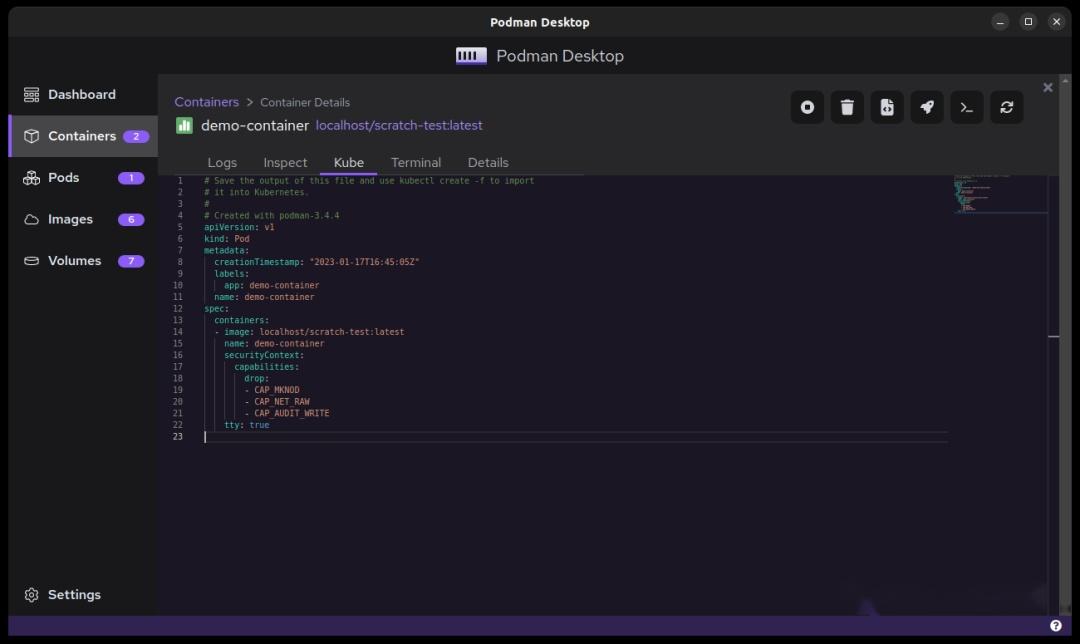This screenshot has width=1080, height=644.
Task: View the Details tab
Action: pos(488,162)
